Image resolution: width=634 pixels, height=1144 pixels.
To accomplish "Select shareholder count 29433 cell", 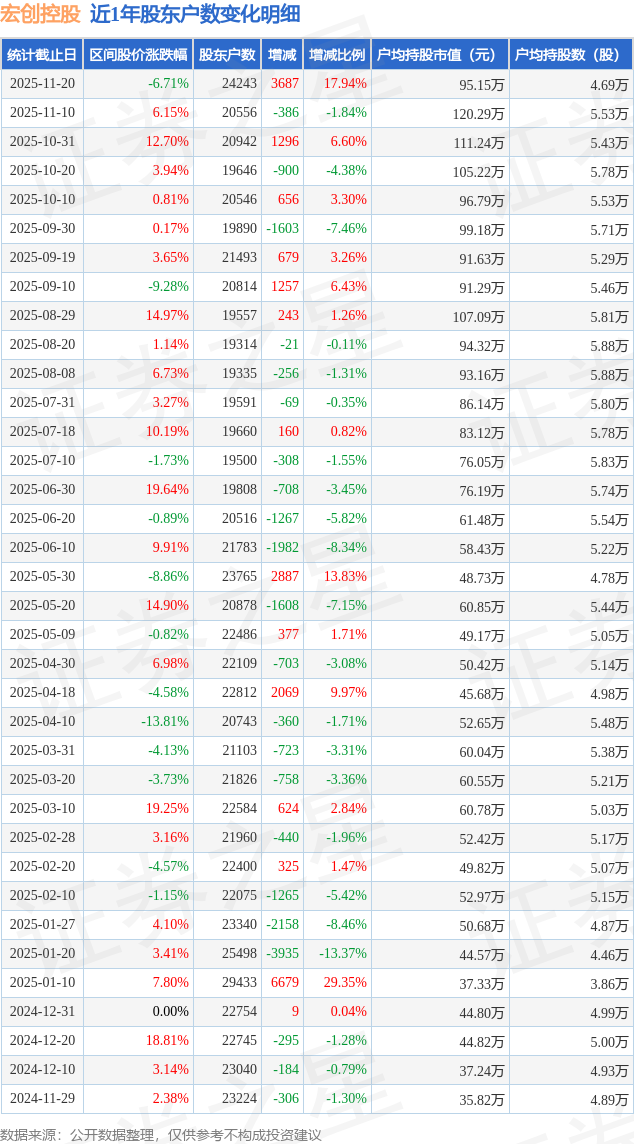I will [x=239, y=983].
